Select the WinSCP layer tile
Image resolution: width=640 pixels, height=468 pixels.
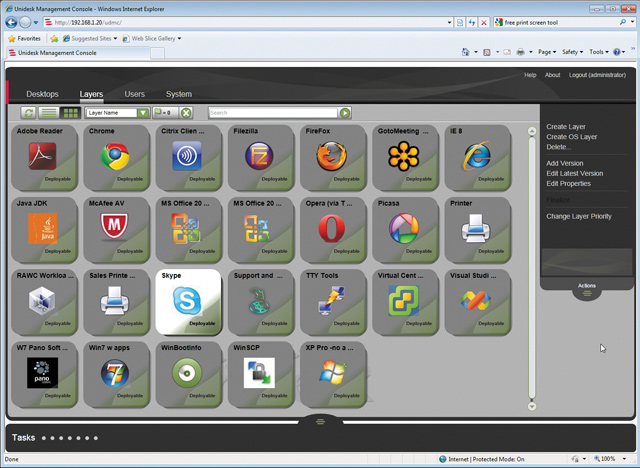[x=261, y=374]
